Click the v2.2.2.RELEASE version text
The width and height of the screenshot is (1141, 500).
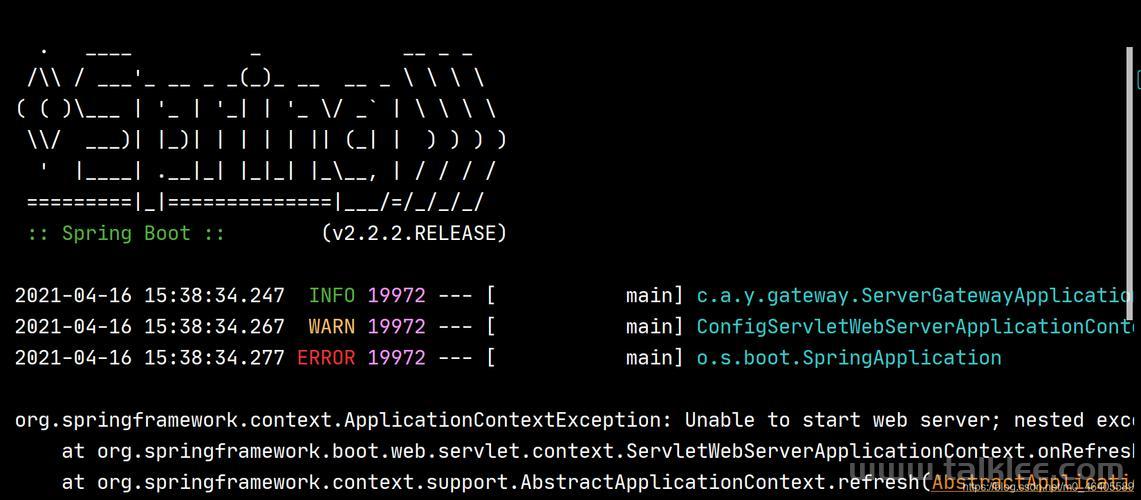414,234
